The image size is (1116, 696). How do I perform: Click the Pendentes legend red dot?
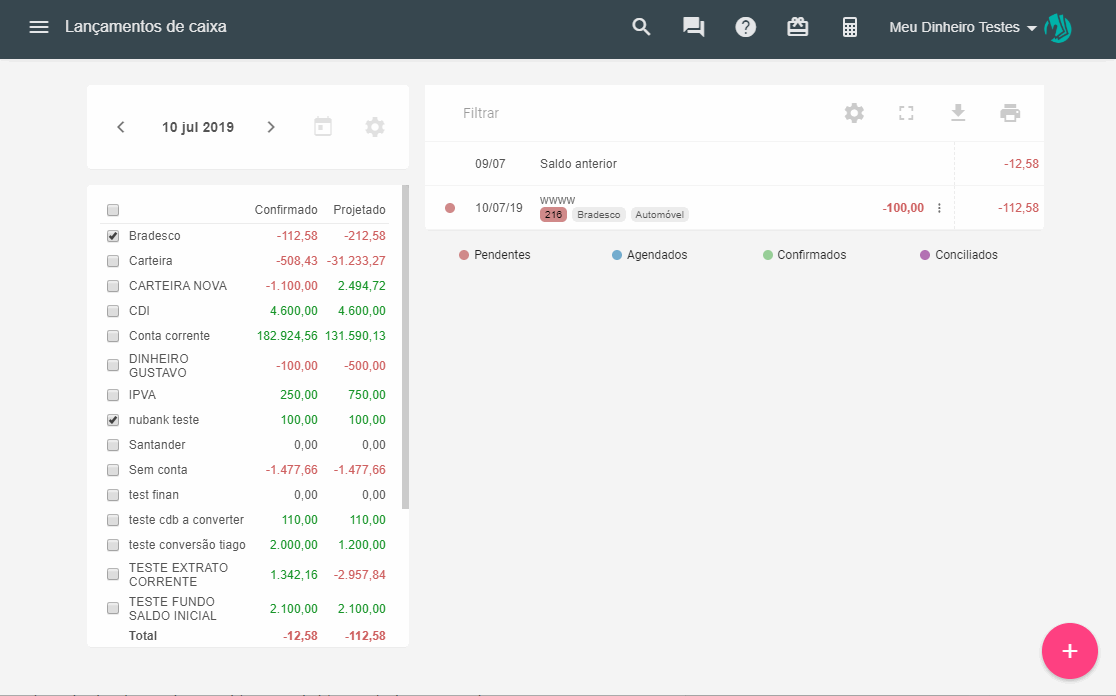(x=464, y=255)
